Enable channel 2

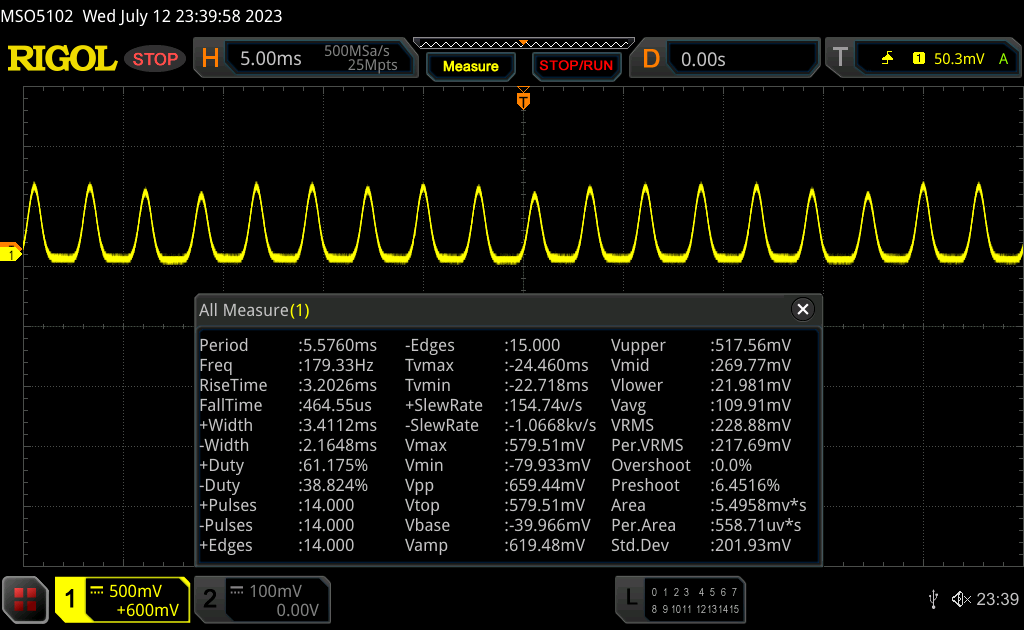(210, 599)
